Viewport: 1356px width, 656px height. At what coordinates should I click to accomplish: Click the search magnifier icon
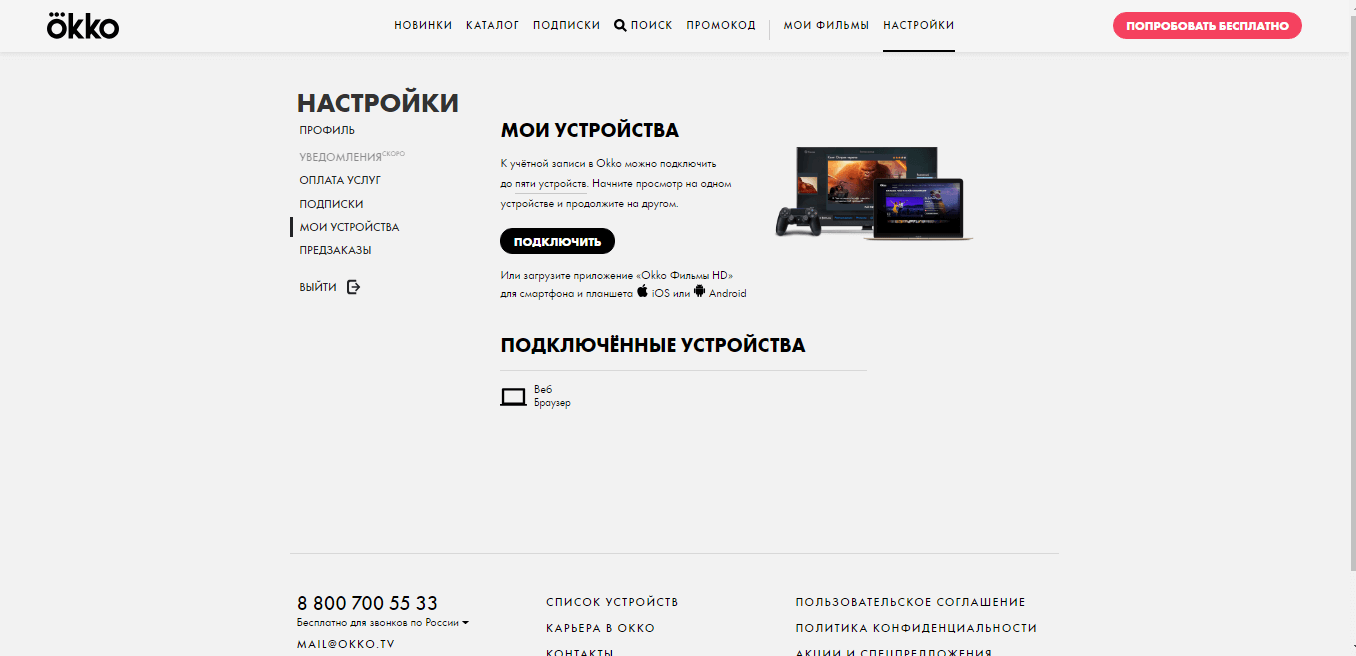(x=620, y=25)
